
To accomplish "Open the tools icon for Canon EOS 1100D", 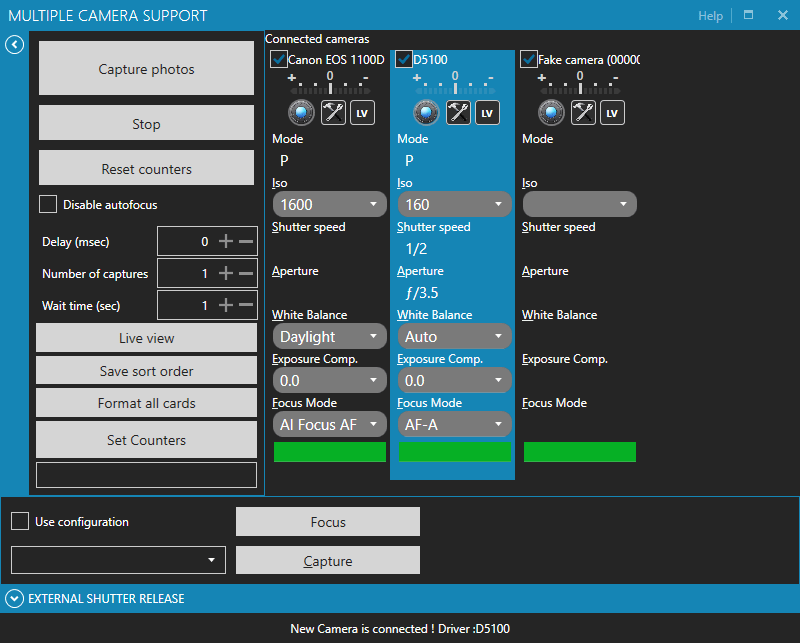I will (331, 112).
